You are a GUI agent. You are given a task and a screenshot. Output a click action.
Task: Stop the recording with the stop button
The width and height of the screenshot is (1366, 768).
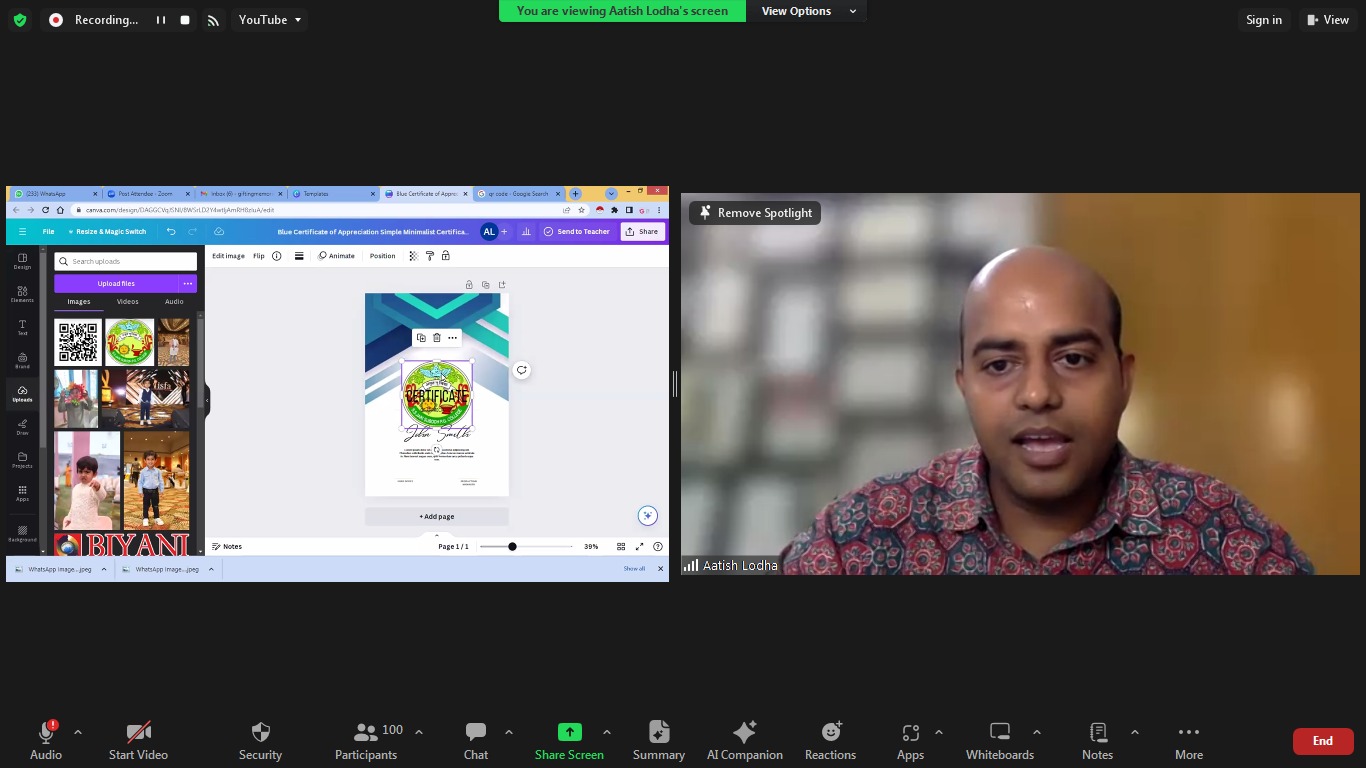pos(185,20)
